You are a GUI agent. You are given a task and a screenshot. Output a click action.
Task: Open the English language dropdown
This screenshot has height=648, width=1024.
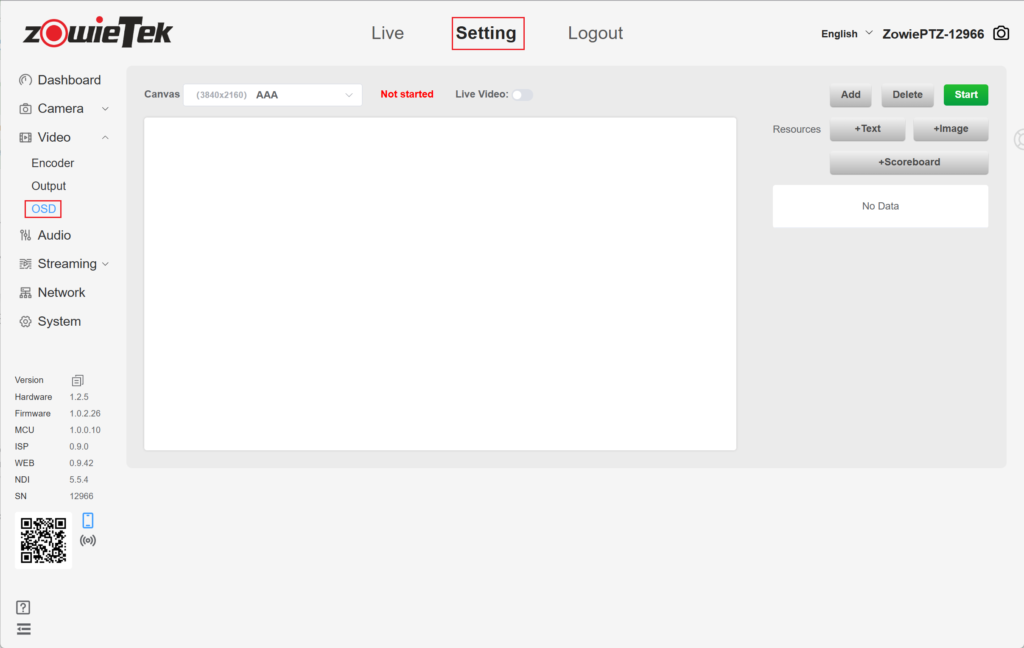(x=846, y=34)
